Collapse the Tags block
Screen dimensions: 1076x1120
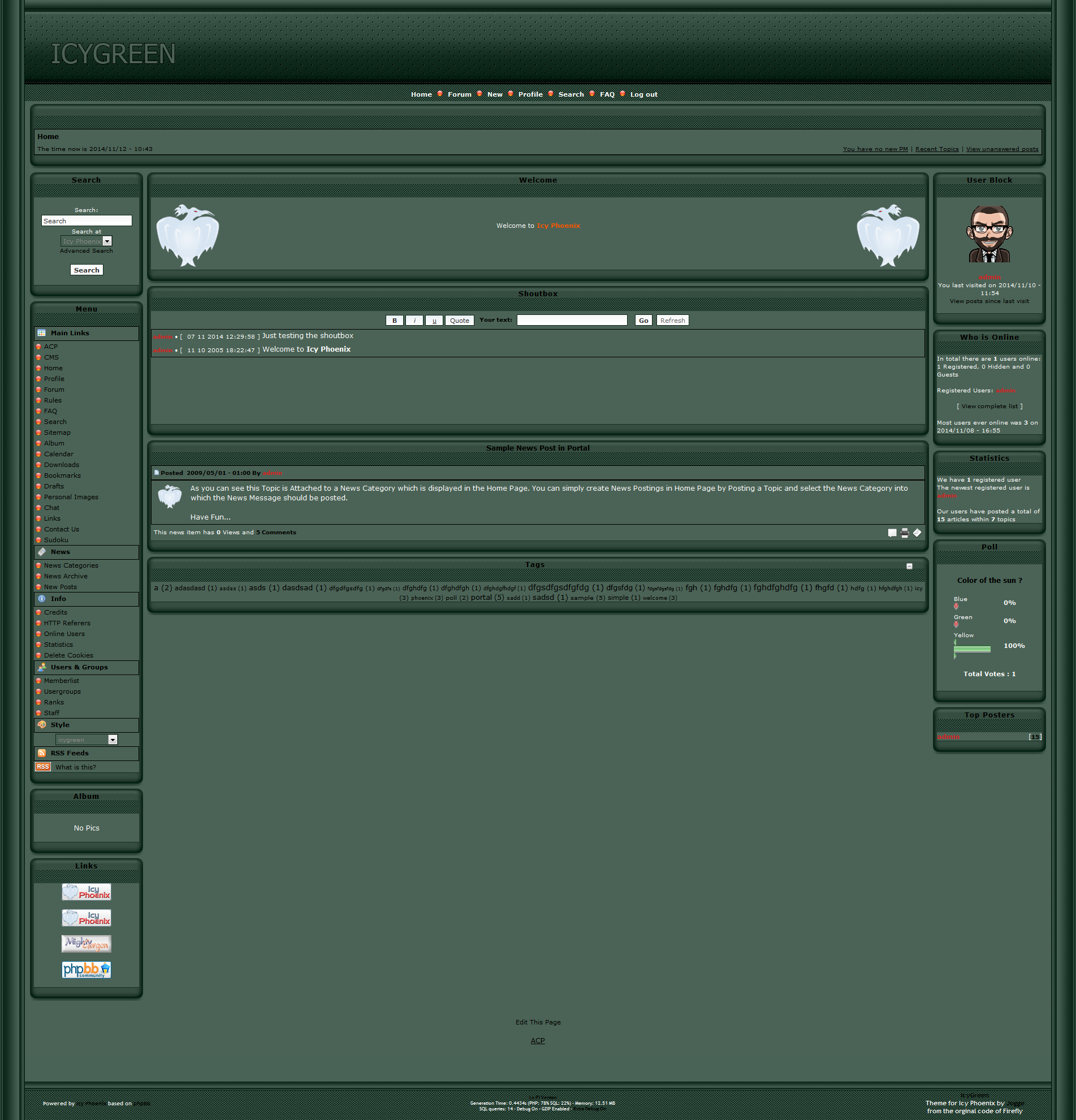coord(909,567)
